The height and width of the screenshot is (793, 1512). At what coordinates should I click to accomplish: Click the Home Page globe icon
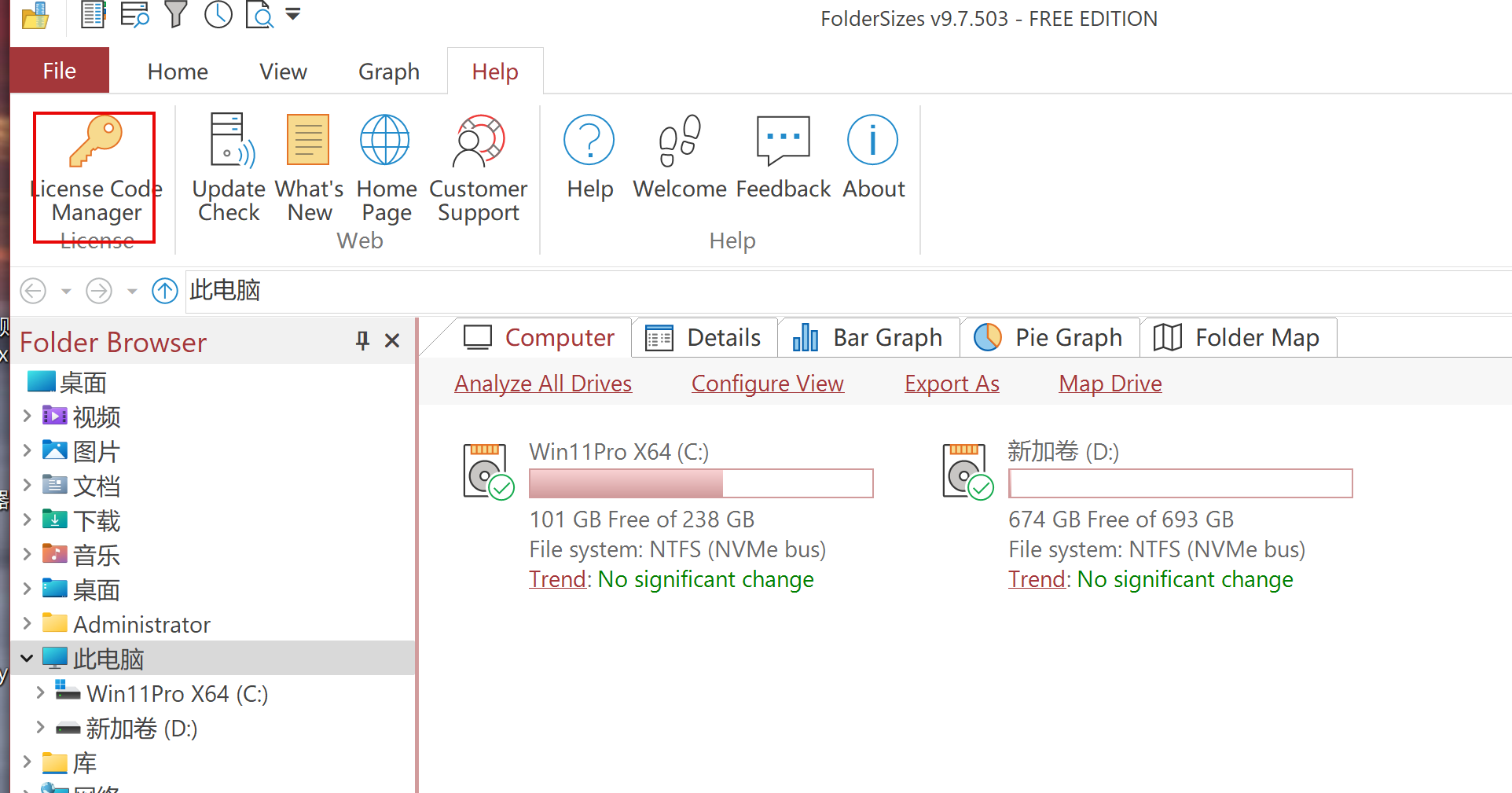(x=385, y=141)
